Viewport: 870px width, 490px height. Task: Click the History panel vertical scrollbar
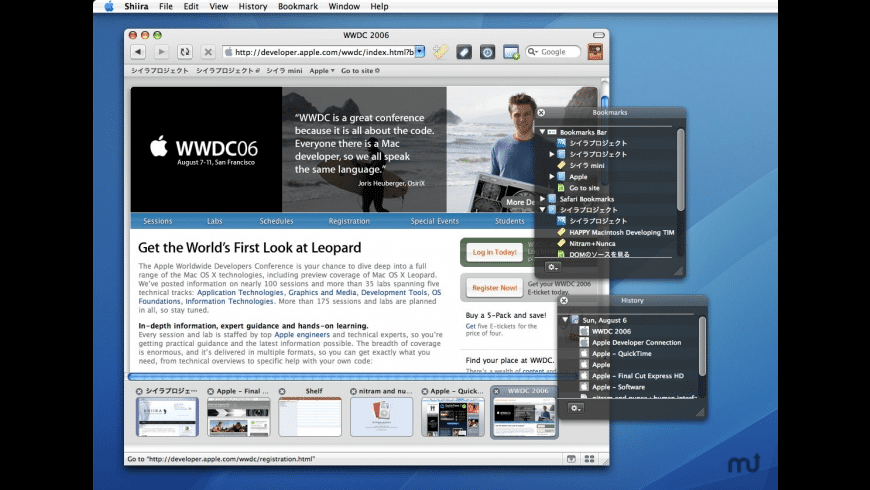click(702, 347)
